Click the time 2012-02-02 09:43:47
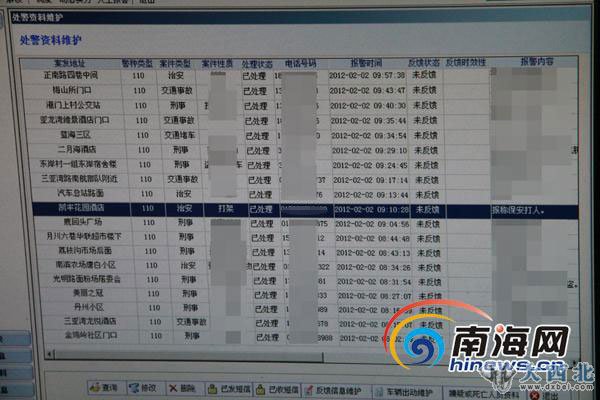This screenshot has width=600, height=400. (367, 91)
